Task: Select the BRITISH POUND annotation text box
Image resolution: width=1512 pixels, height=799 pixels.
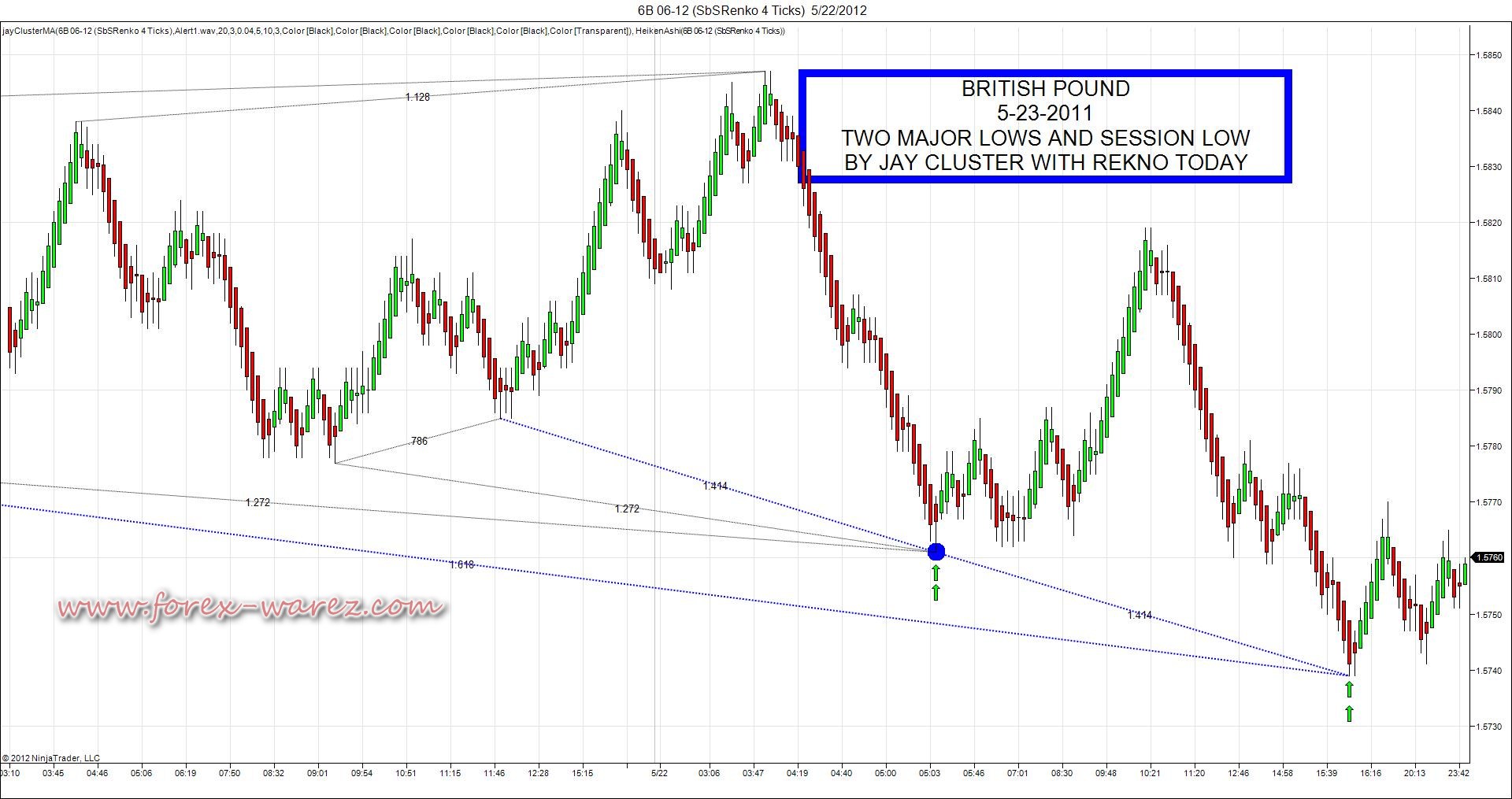Action: tap(1045, 126)
